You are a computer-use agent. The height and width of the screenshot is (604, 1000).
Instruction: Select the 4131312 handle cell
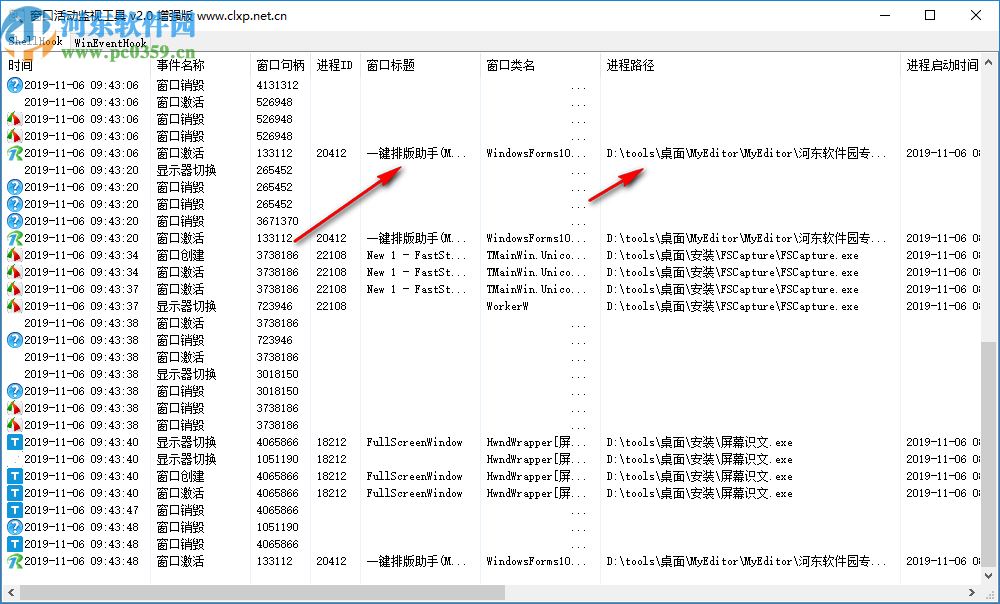tap(277, 85)
